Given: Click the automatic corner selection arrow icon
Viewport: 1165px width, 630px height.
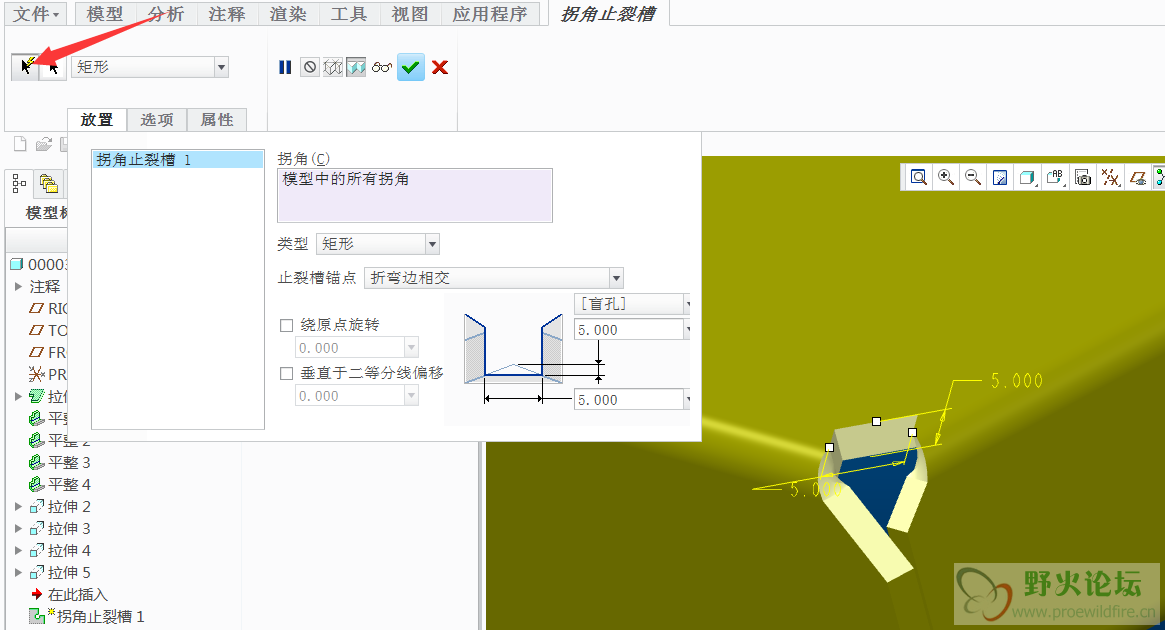Looking at the screenshot, I should click(26, 67).
